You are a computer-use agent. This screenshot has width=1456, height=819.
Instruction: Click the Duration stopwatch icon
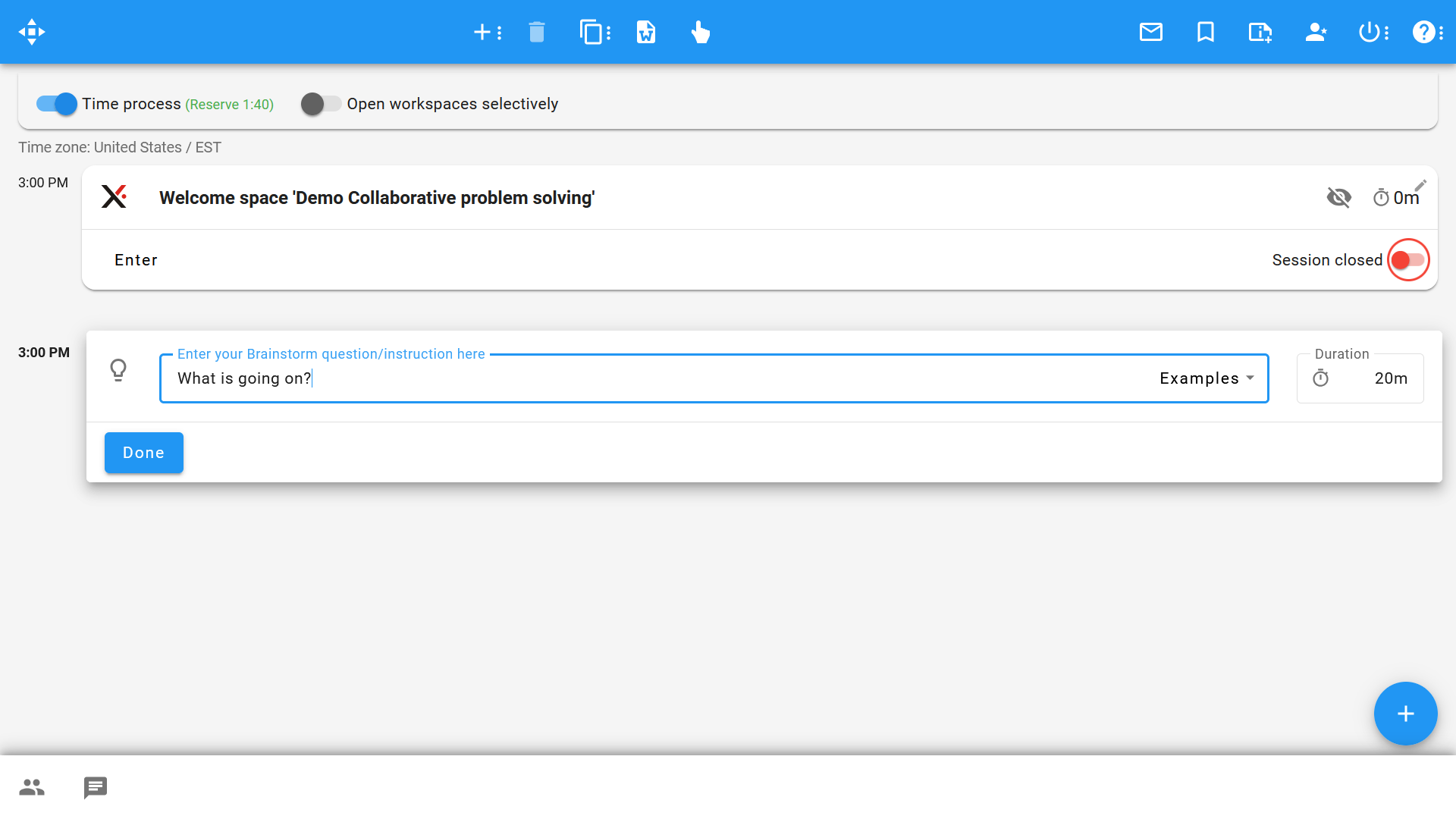coord(1320,378)
